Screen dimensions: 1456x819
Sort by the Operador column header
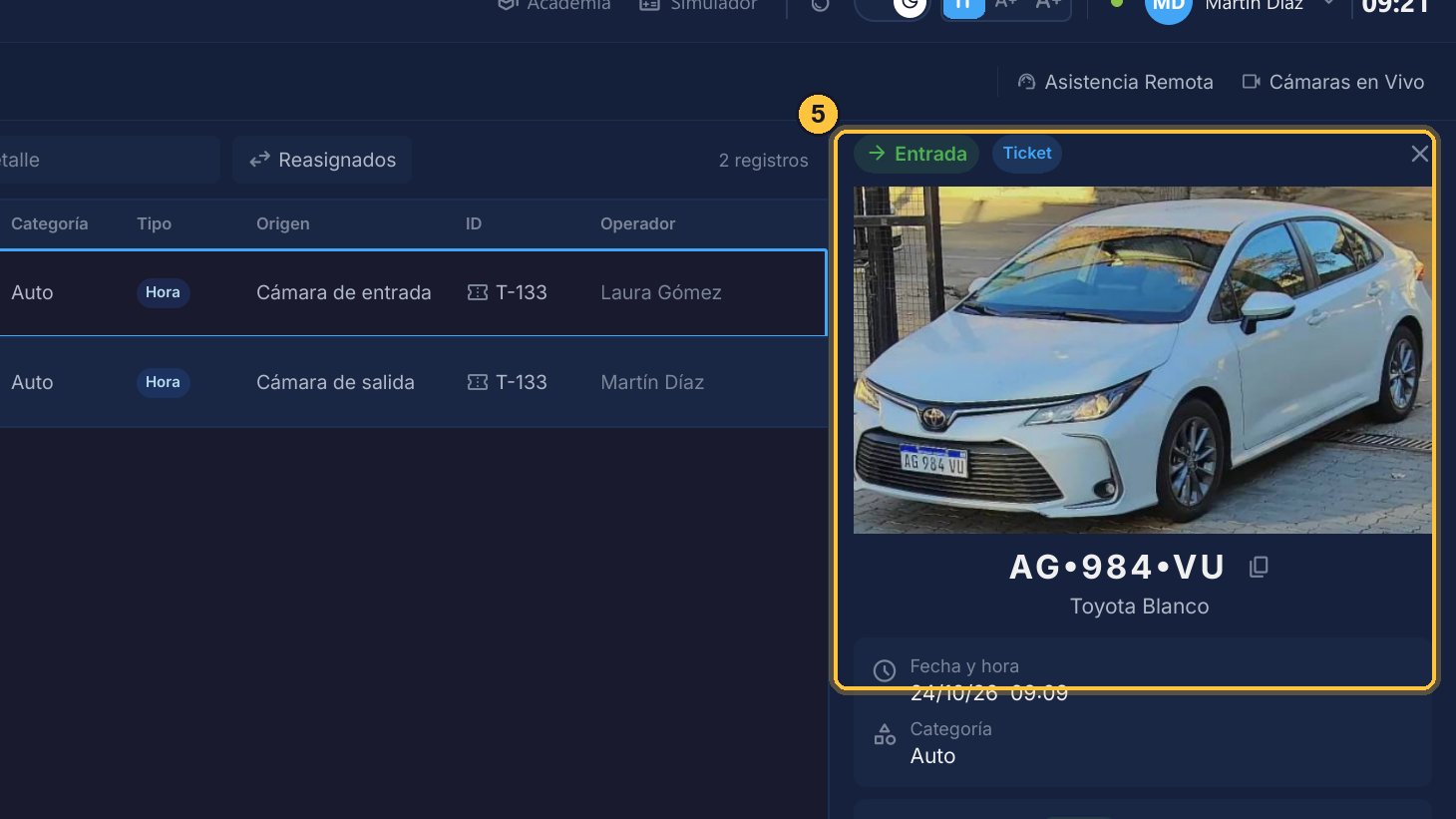point(638,223)
